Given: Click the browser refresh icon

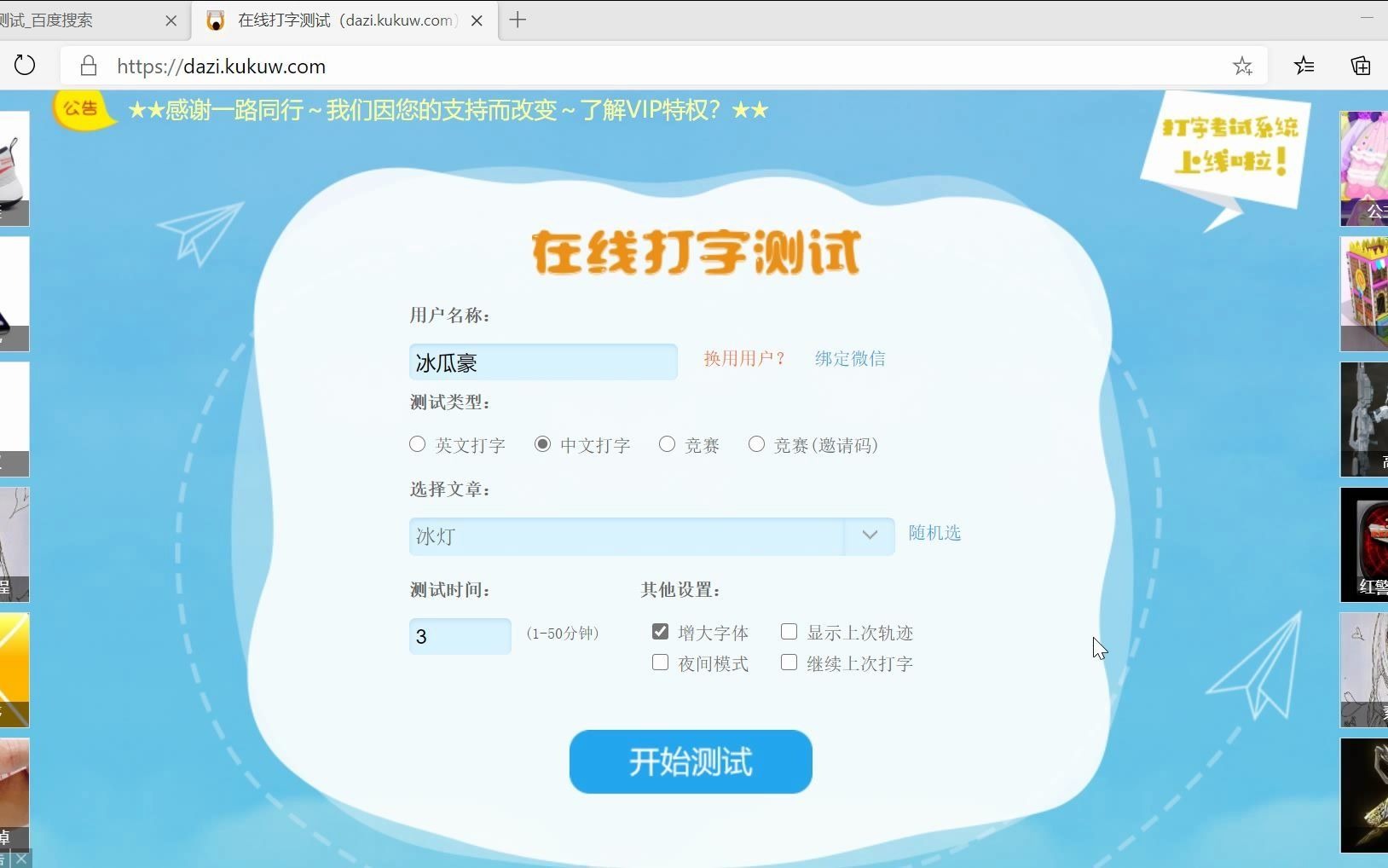Looking at the screenshot, I should [25, 66].
